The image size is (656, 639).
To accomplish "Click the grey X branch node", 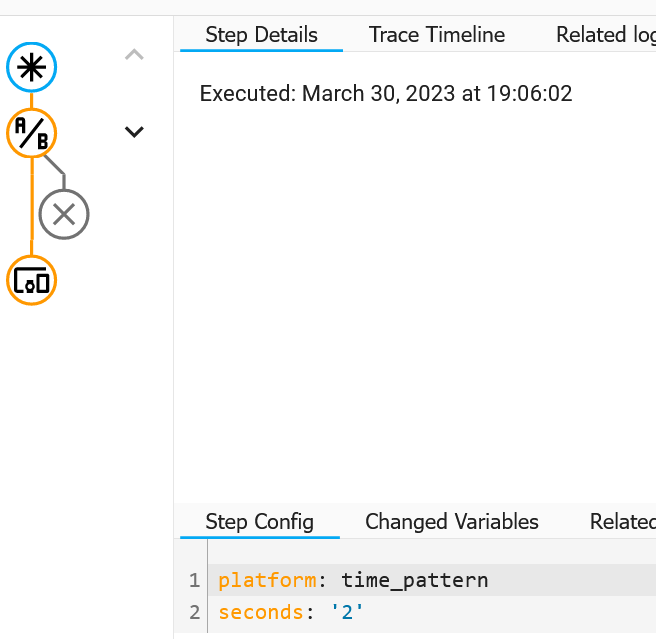I will 64,214.
